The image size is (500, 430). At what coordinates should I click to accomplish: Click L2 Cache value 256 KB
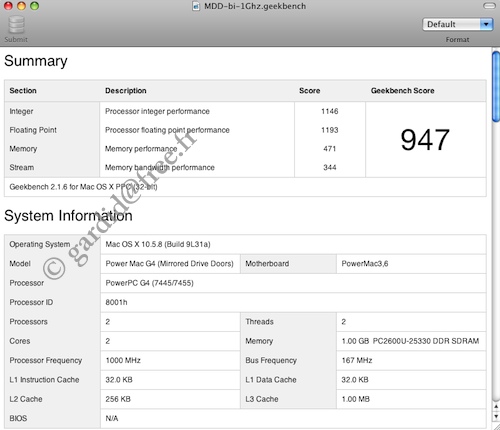pos(118,399)
